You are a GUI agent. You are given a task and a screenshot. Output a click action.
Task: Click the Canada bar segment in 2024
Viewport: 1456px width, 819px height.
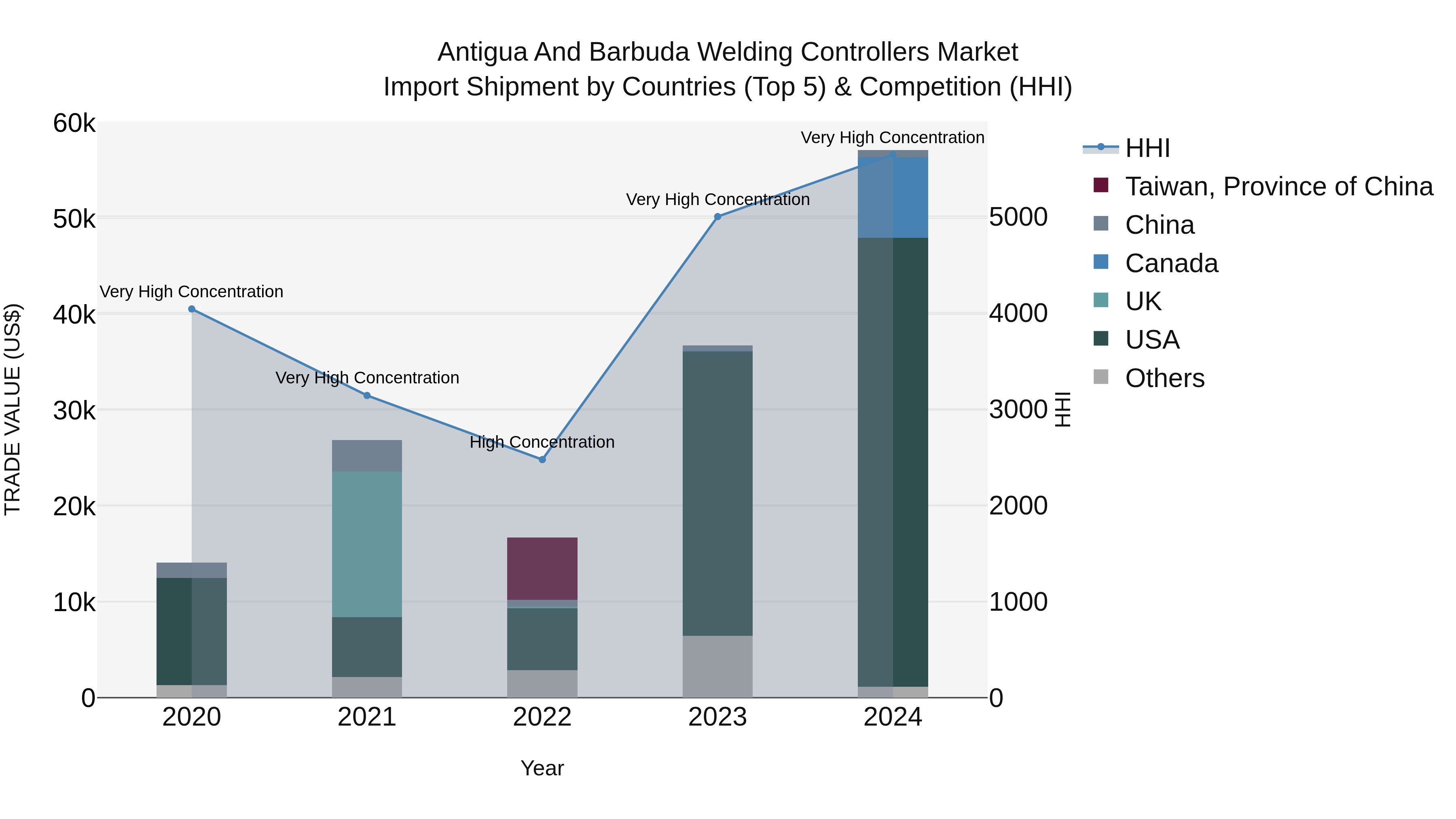[x=893, y=198]
